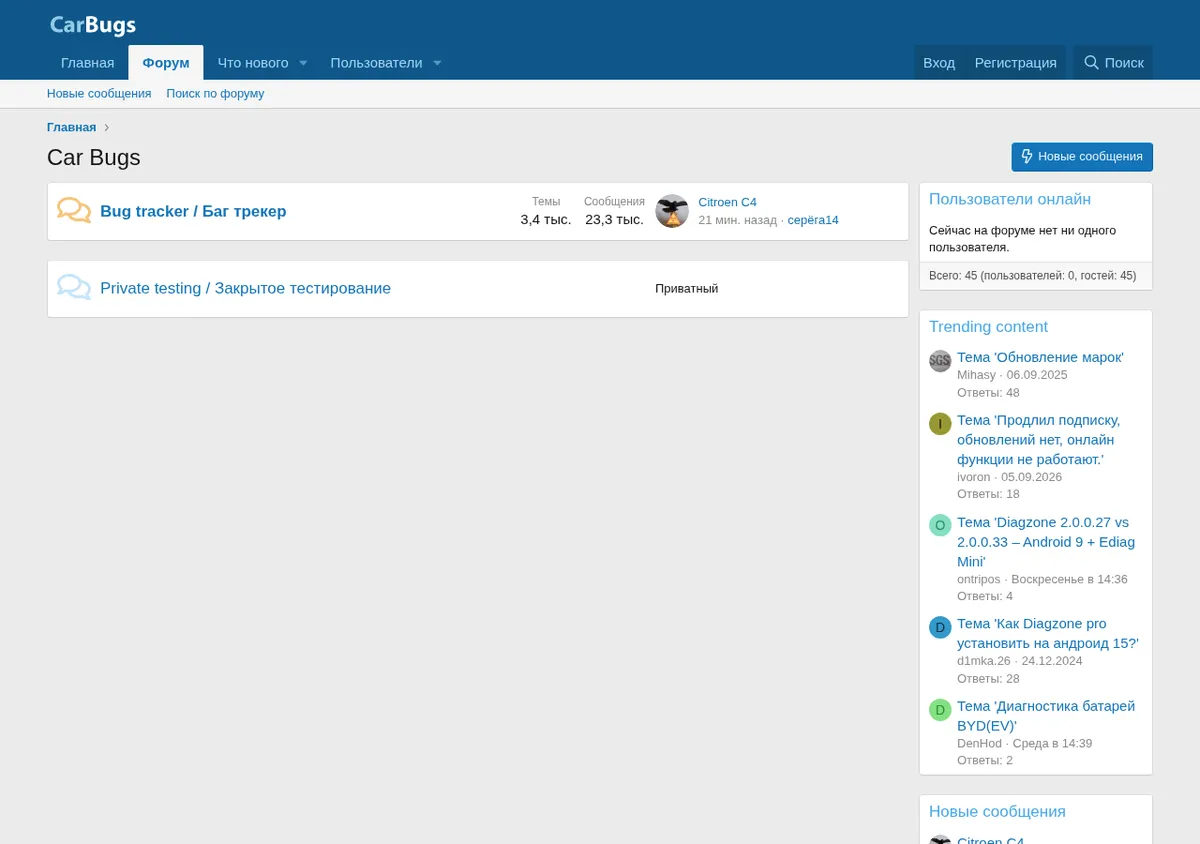Click DenHod's green letter avatar

click(940, 710)
